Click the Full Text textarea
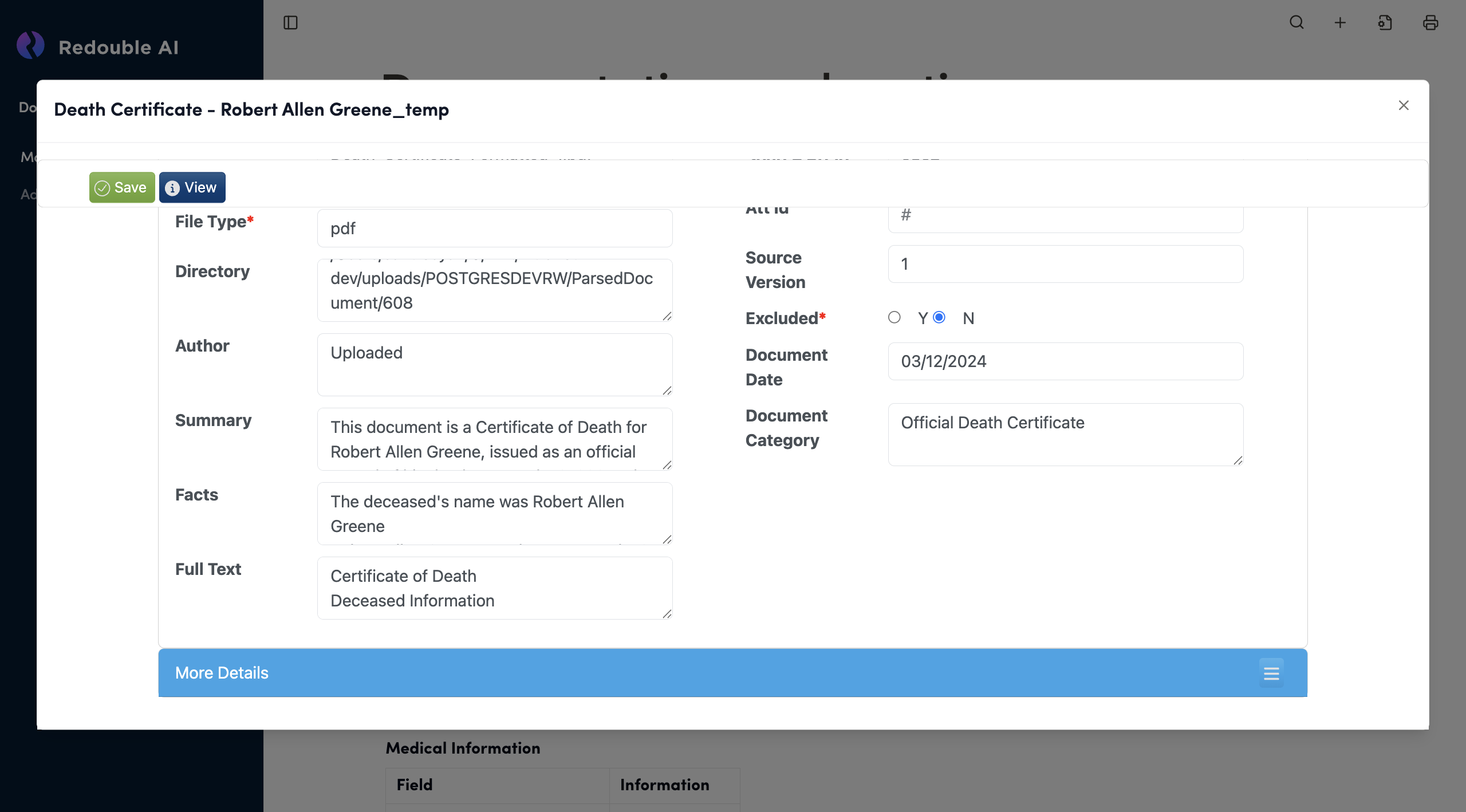 coord(494,588)
